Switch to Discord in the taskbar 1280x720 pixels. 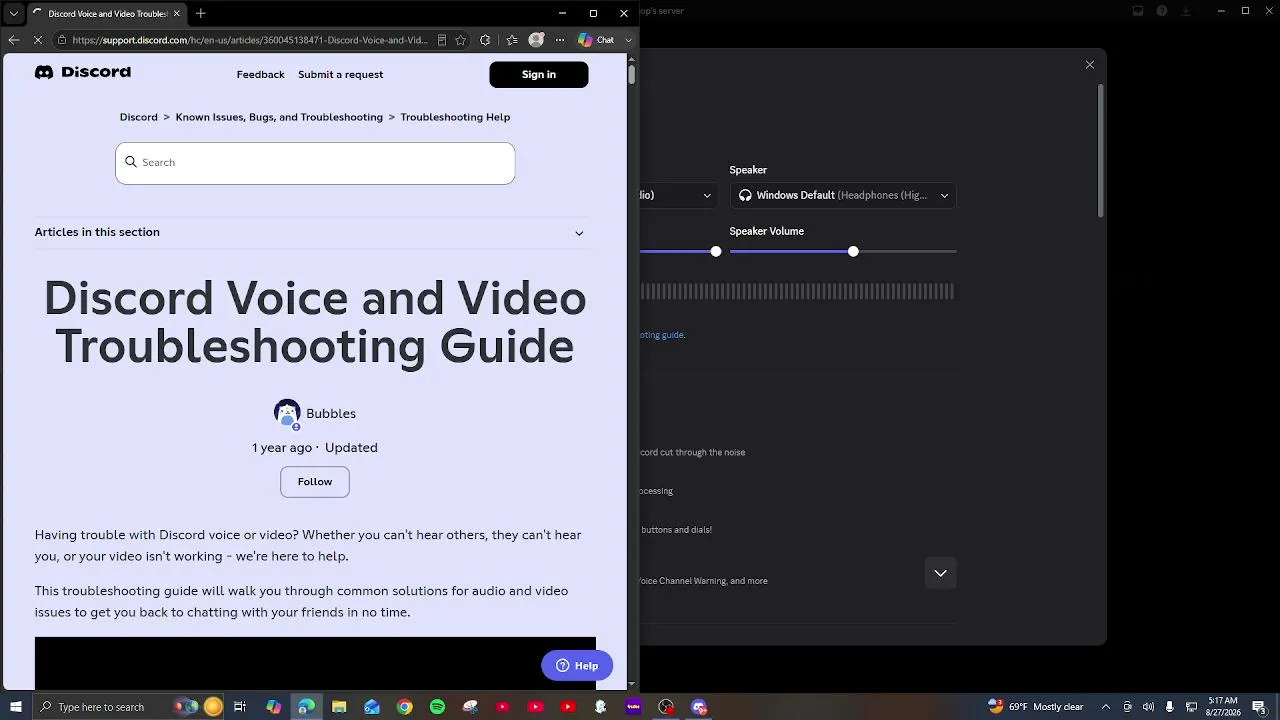(699, 707)
